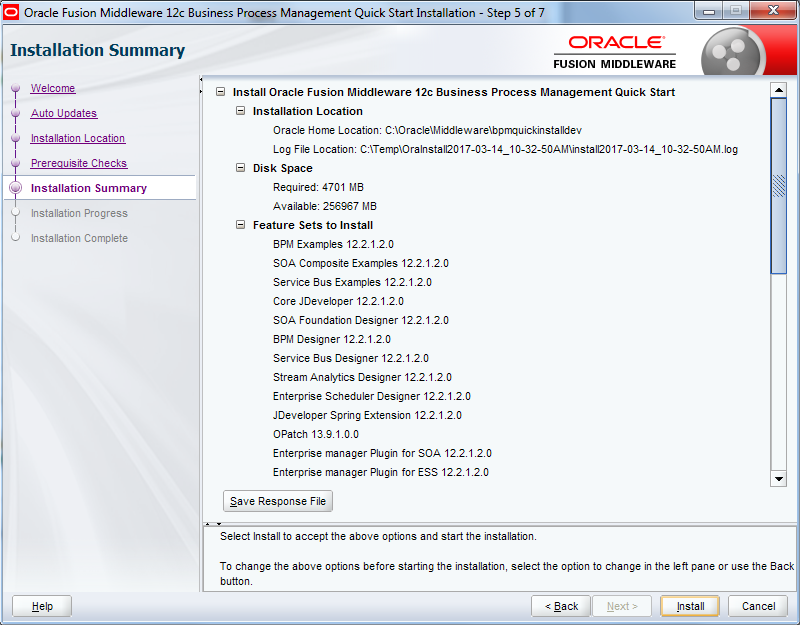Click the Oracle icon in the title bar

11,12
